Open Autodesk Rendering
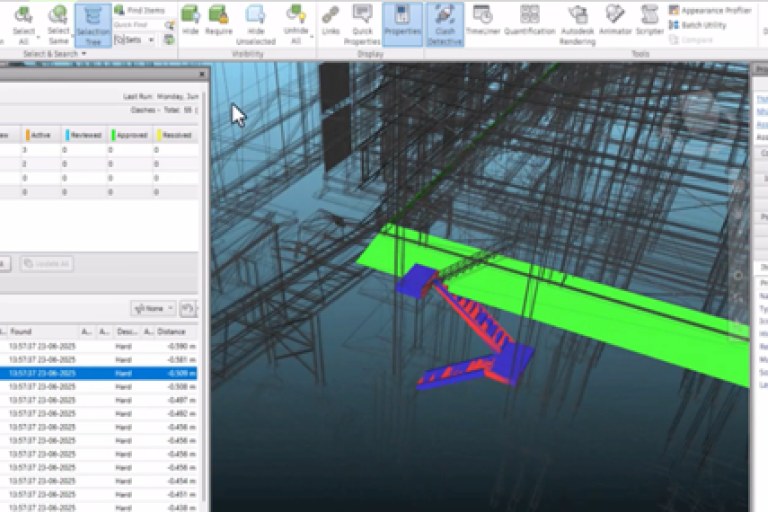The image size is (768, 512). point(577,24)
